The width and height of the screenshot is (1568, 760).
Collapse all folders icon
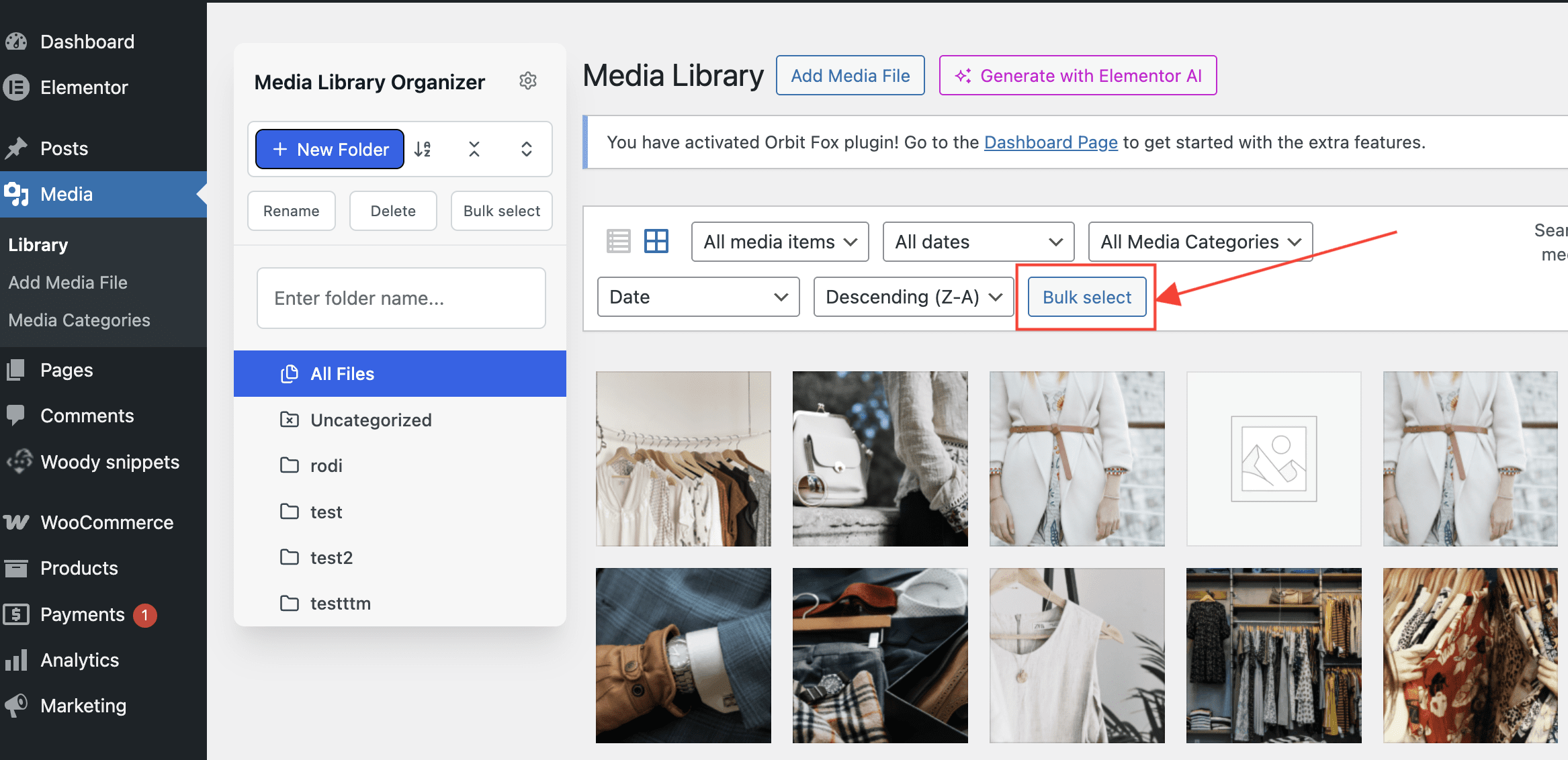point(474,149)
